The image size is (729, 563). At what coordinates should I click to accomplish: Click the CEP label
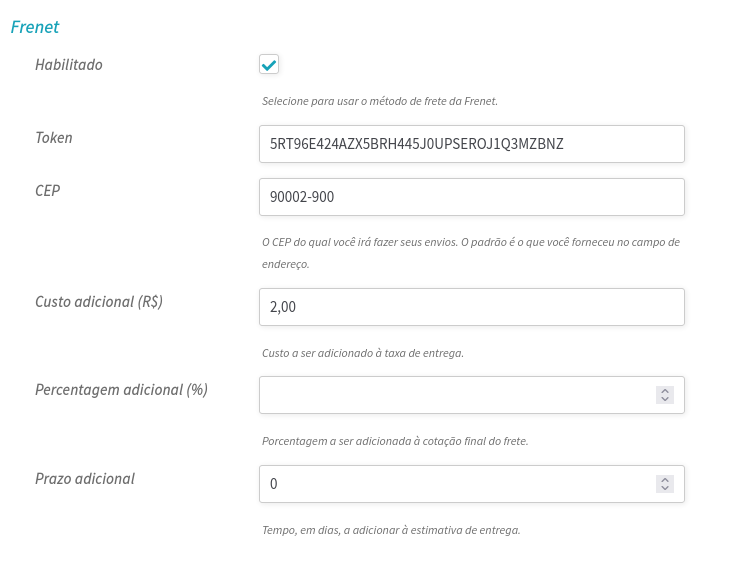47,190
